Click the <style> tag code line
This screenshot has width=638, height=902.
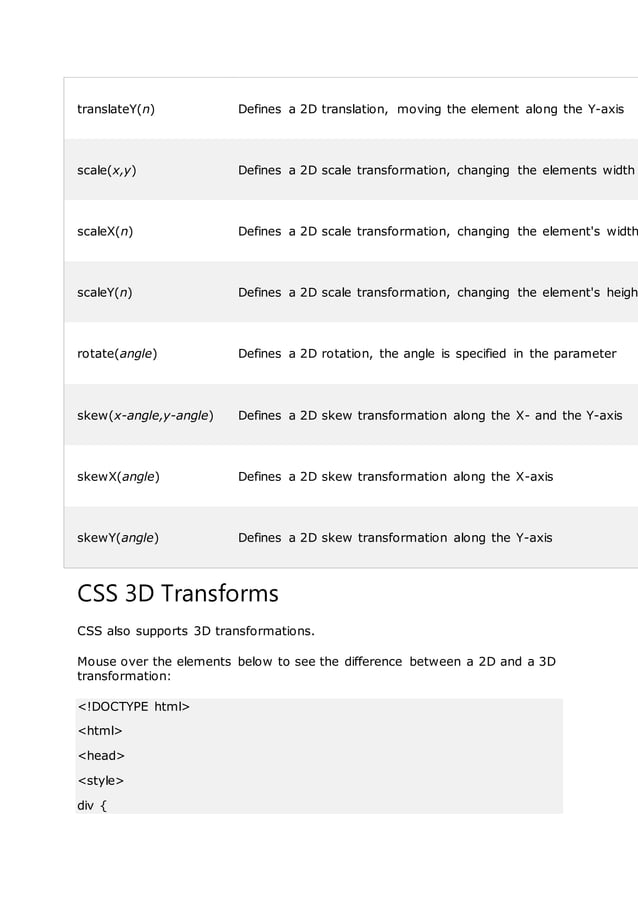point(100,781)
